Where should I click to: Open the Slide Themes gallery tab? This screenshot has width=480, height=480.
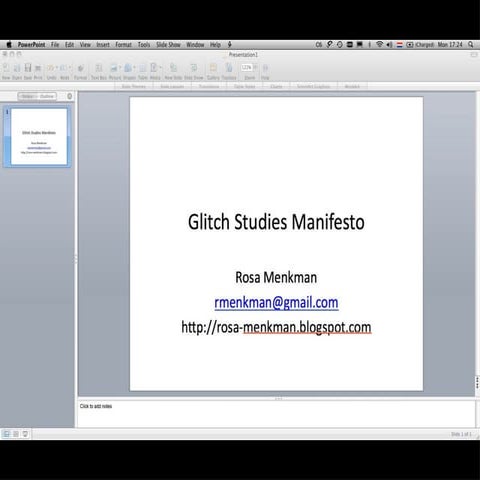134,87
